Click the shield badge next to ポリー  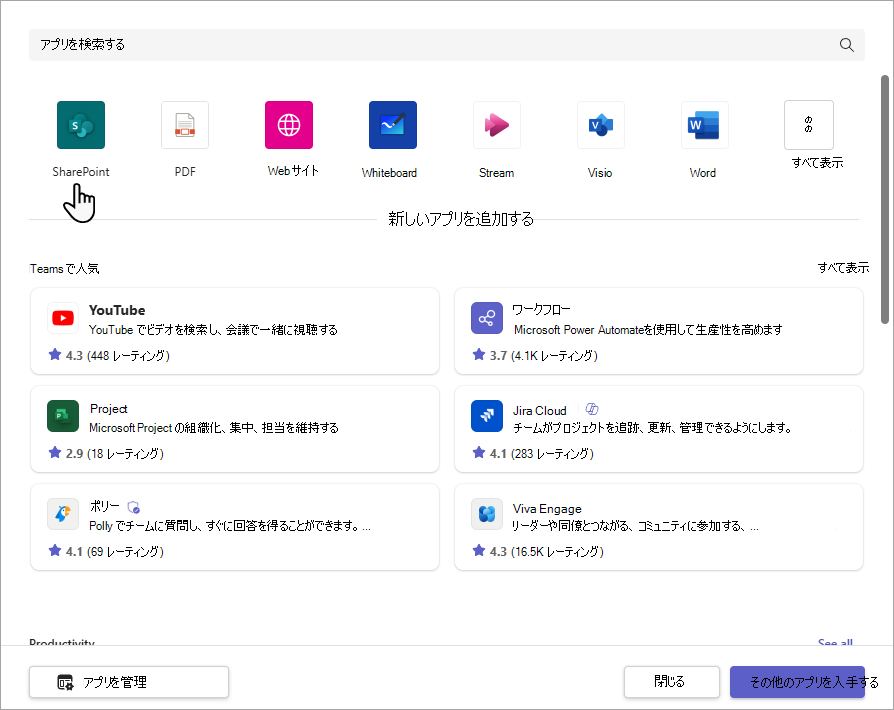134,507
